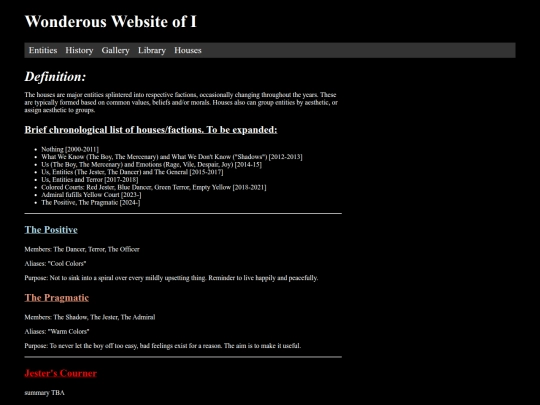Click the Members line listing The Shadow
The height and width of the screenshot is (405, 540).
tap(90, 317)
